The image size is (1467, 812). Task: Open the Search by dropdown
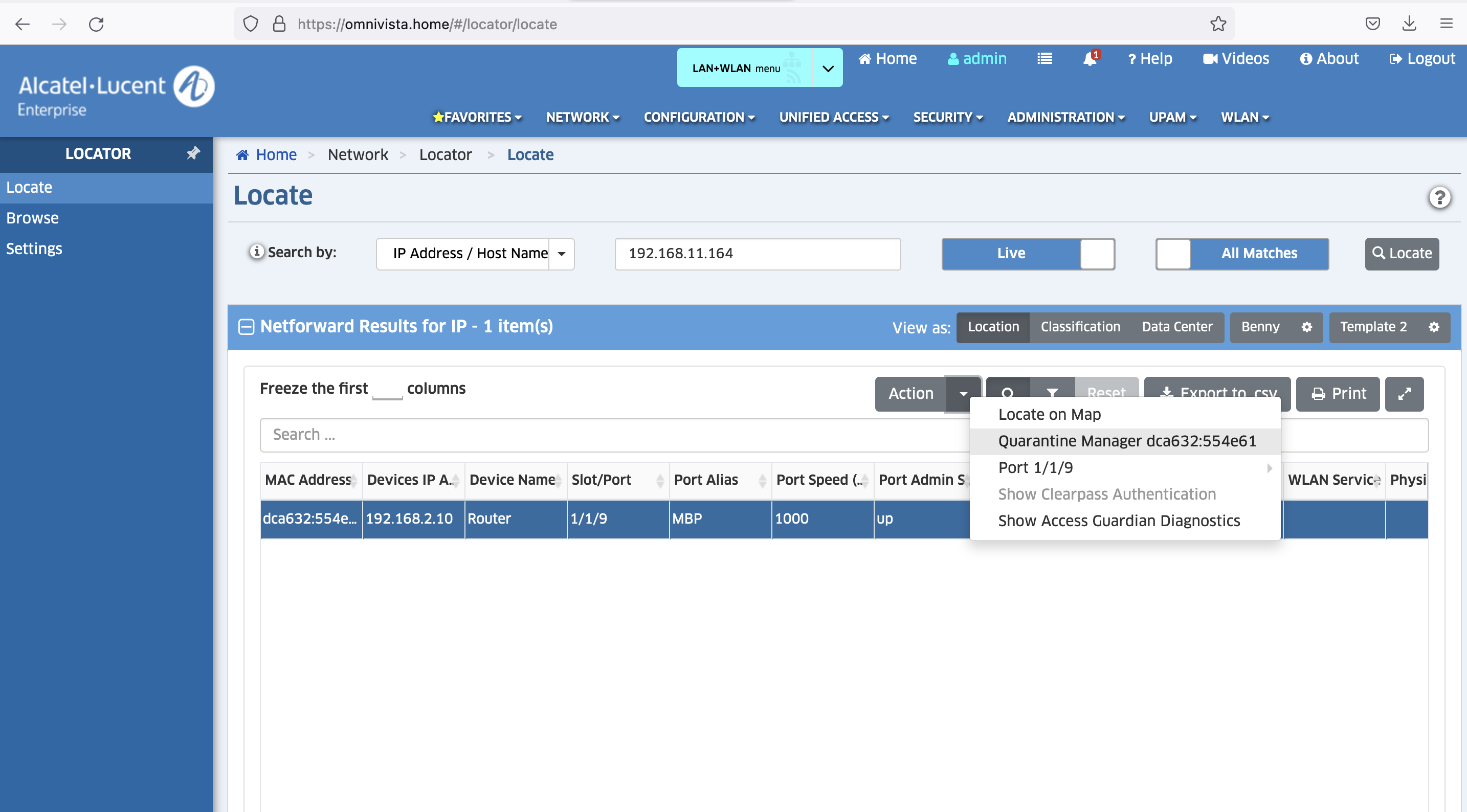tap(561, 254)
